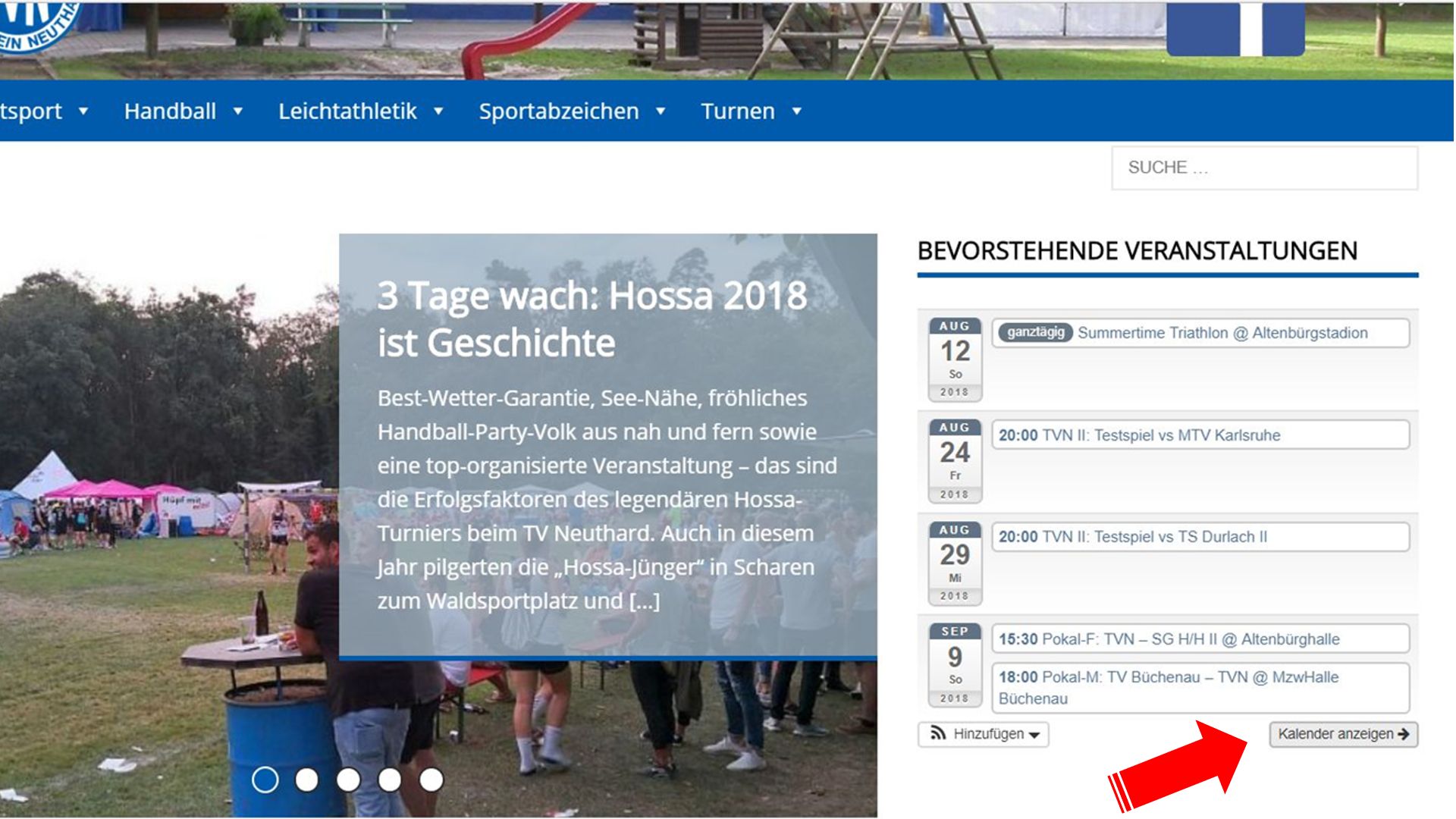Click the Hossa article excerpt text
Image resolution: width=1456 pixels, height=819 pixels.
pyautogui.click(x=607, y=500)
